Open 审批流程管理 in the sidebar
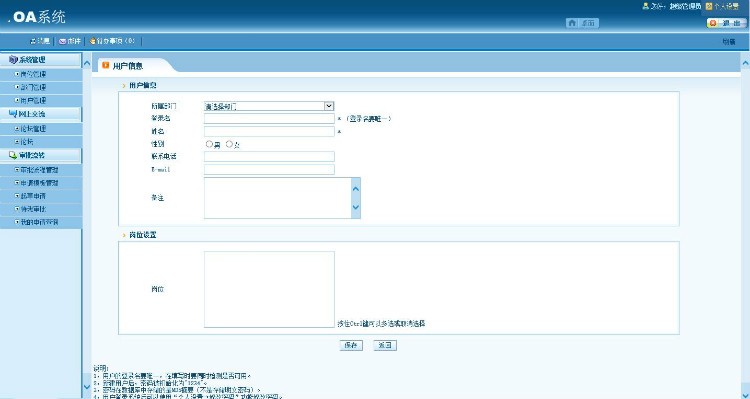Screen dimensions: 750x399 tap(41, 170)
